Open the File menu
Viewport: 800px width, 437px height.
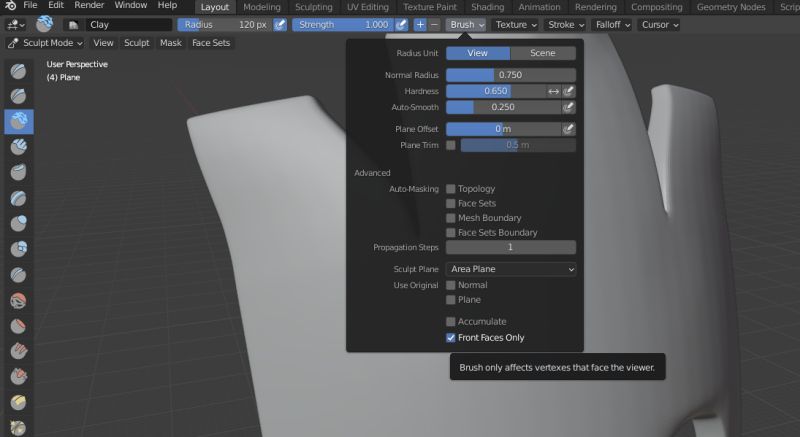[31, 6]
